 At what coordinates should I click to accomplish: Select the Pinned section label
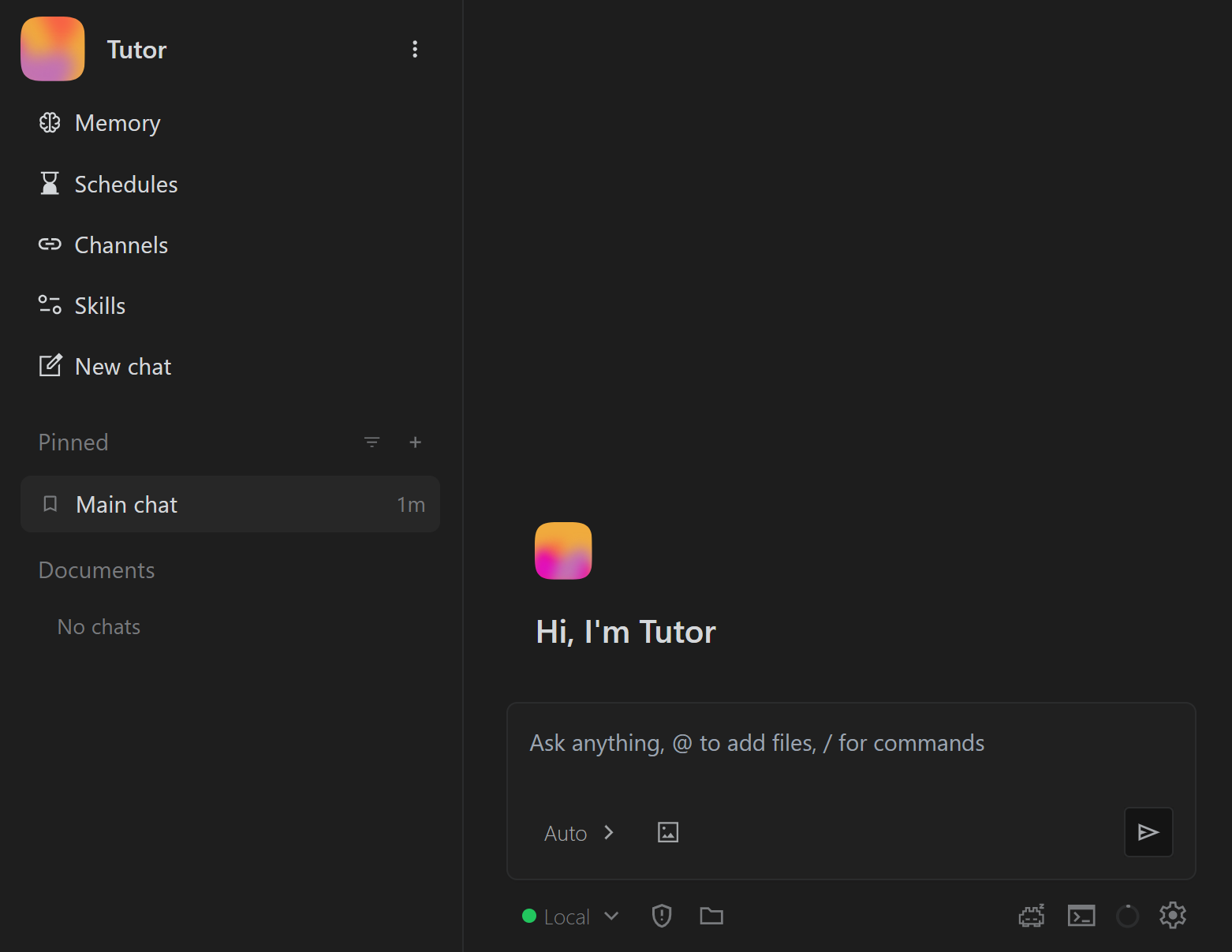click(73, 442)
